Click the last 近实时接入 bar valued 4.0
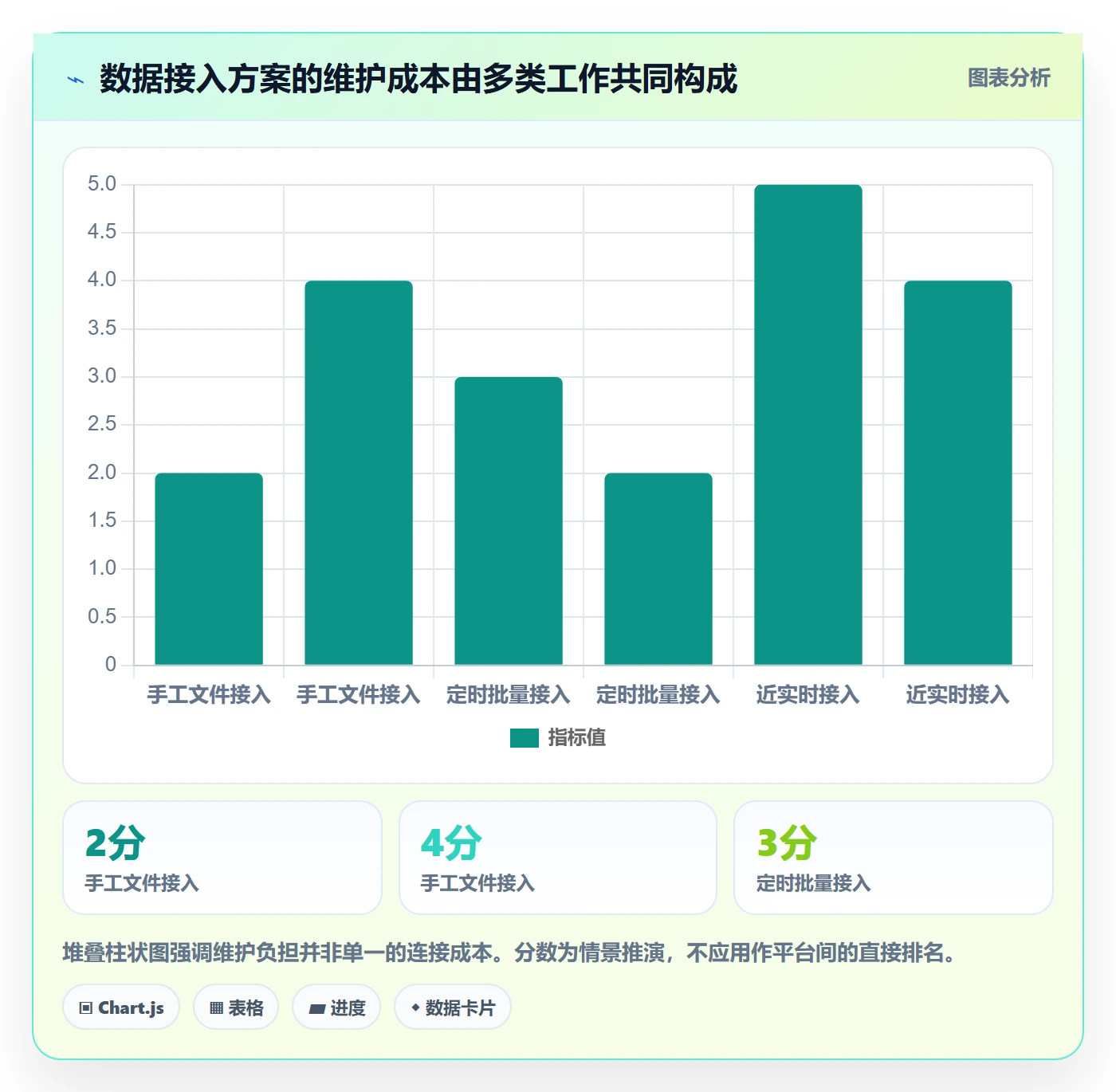1116x1092 pixels. pyautogui.click(x=958, y=473)
